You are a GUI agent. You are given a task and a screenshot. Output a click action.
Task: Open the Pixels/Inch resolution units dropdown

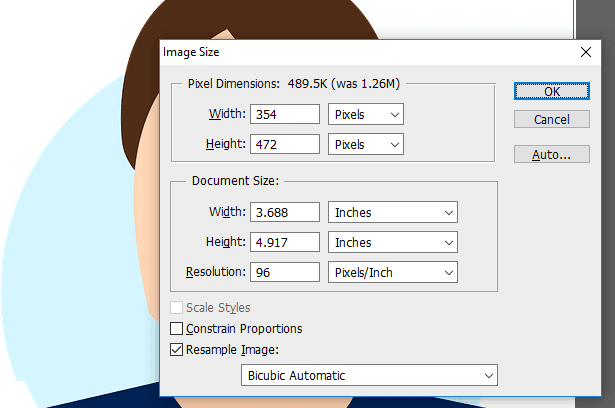point(393,272)
